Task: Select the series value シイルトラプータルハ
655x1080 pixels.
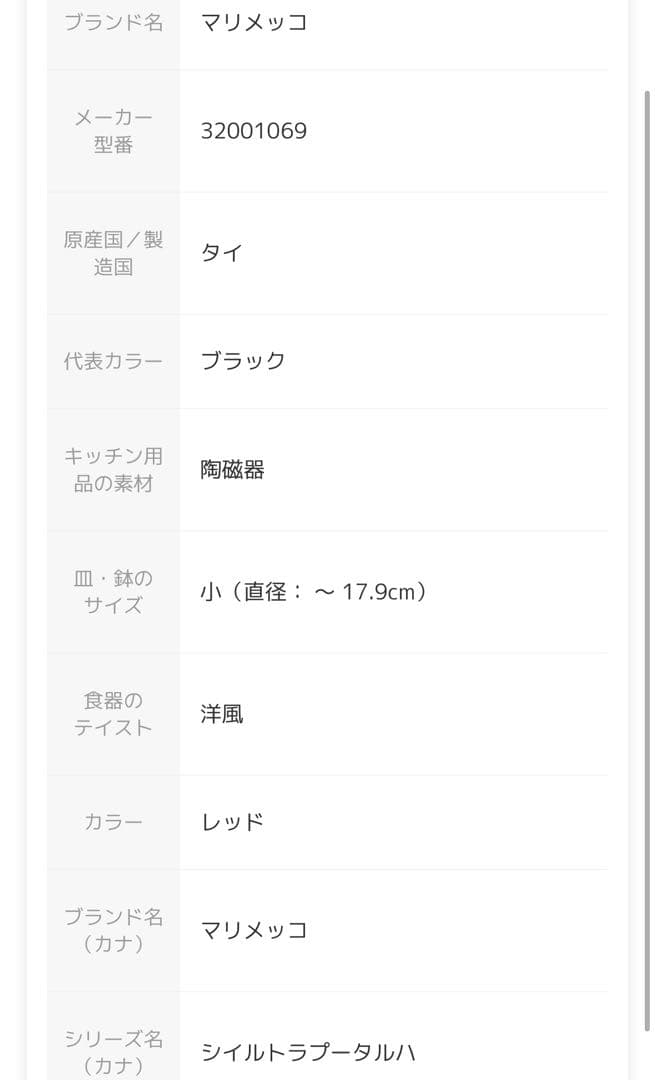Action: [308, 1052]
